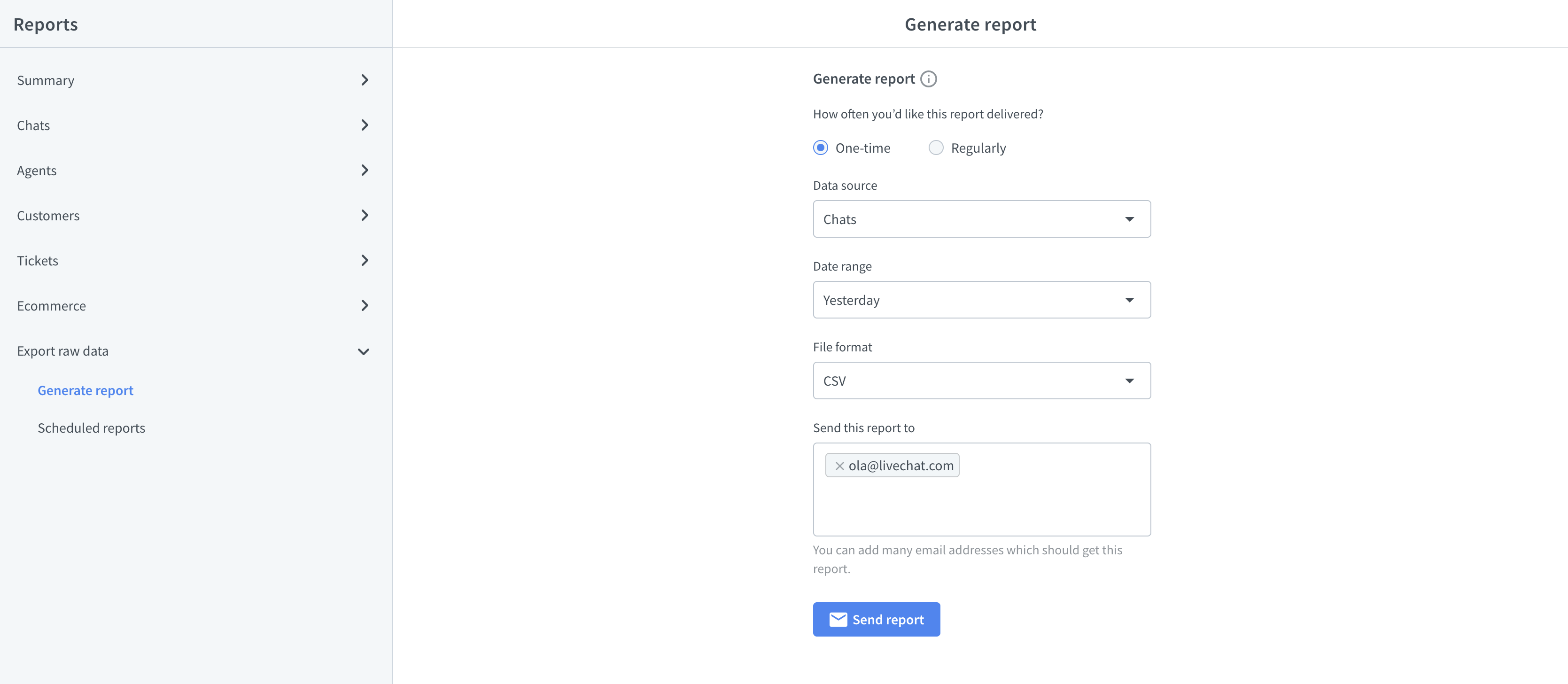The width and height of the screenshot is (1568, 684).
Task: Open the Date range dropdown
Action: pos(982,300)
